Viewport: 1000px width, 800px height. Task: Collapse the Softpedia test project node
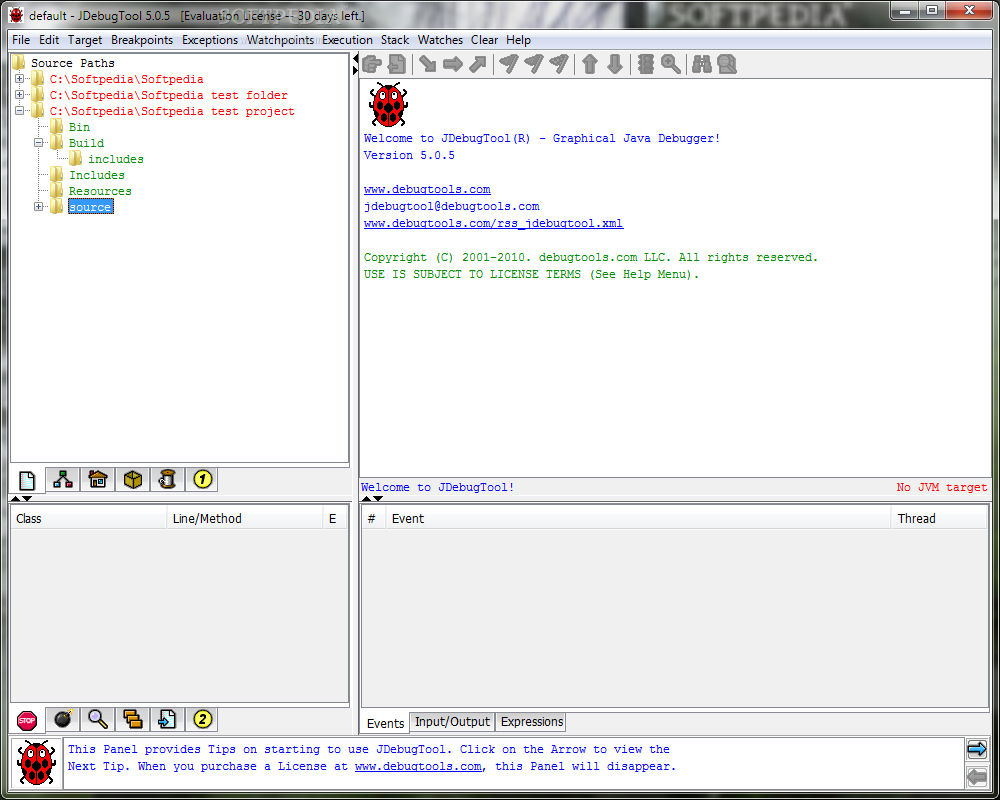point(20,111)
